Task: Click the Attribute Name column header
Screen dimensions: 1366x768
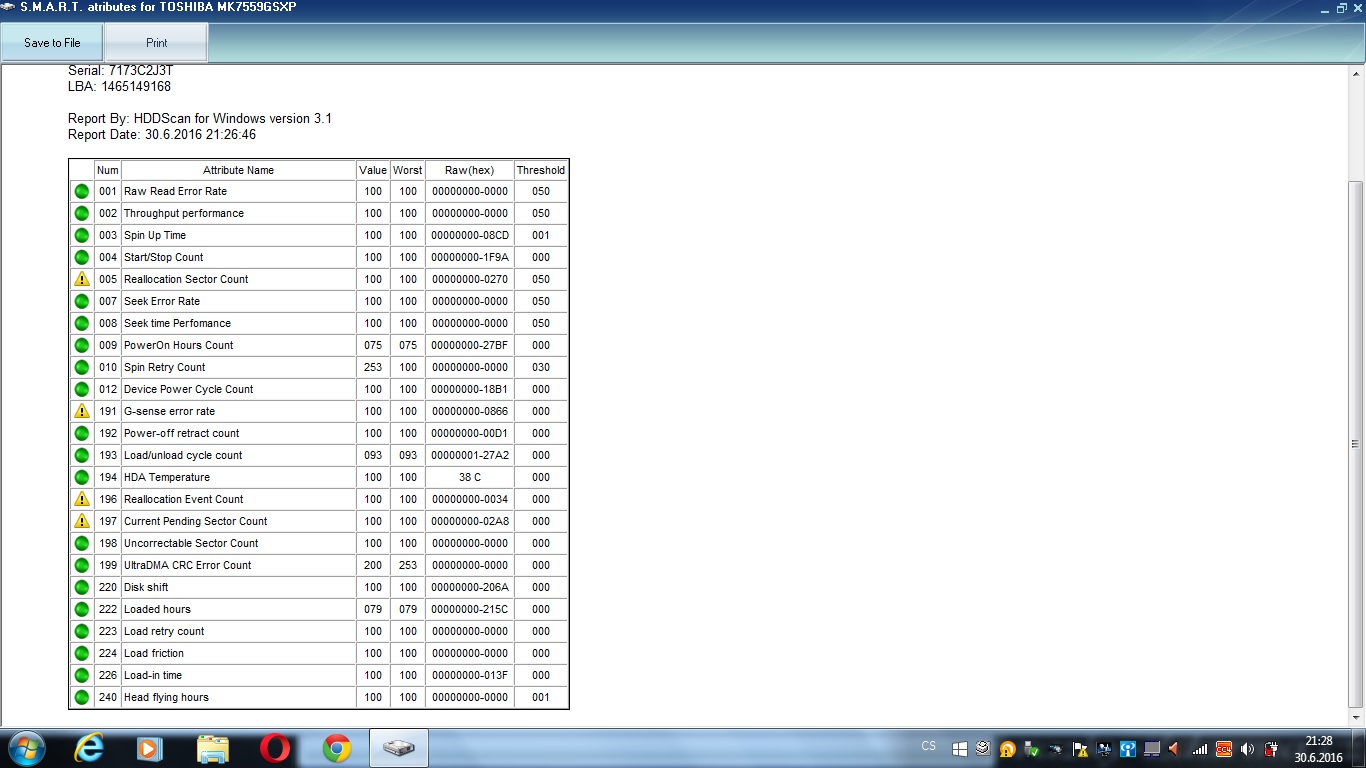Action: 238,170
